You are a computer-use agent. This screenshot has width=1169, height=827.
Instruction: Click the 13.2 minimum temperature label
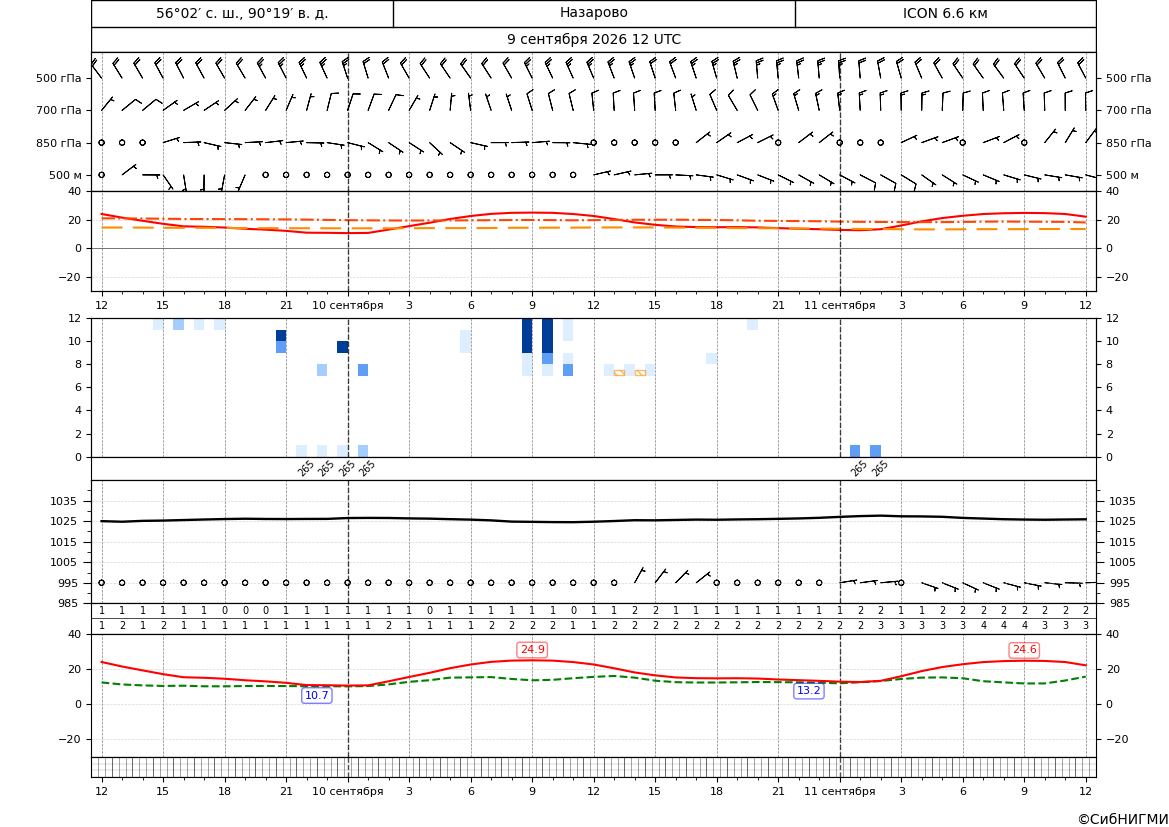(x=809, y=691)
